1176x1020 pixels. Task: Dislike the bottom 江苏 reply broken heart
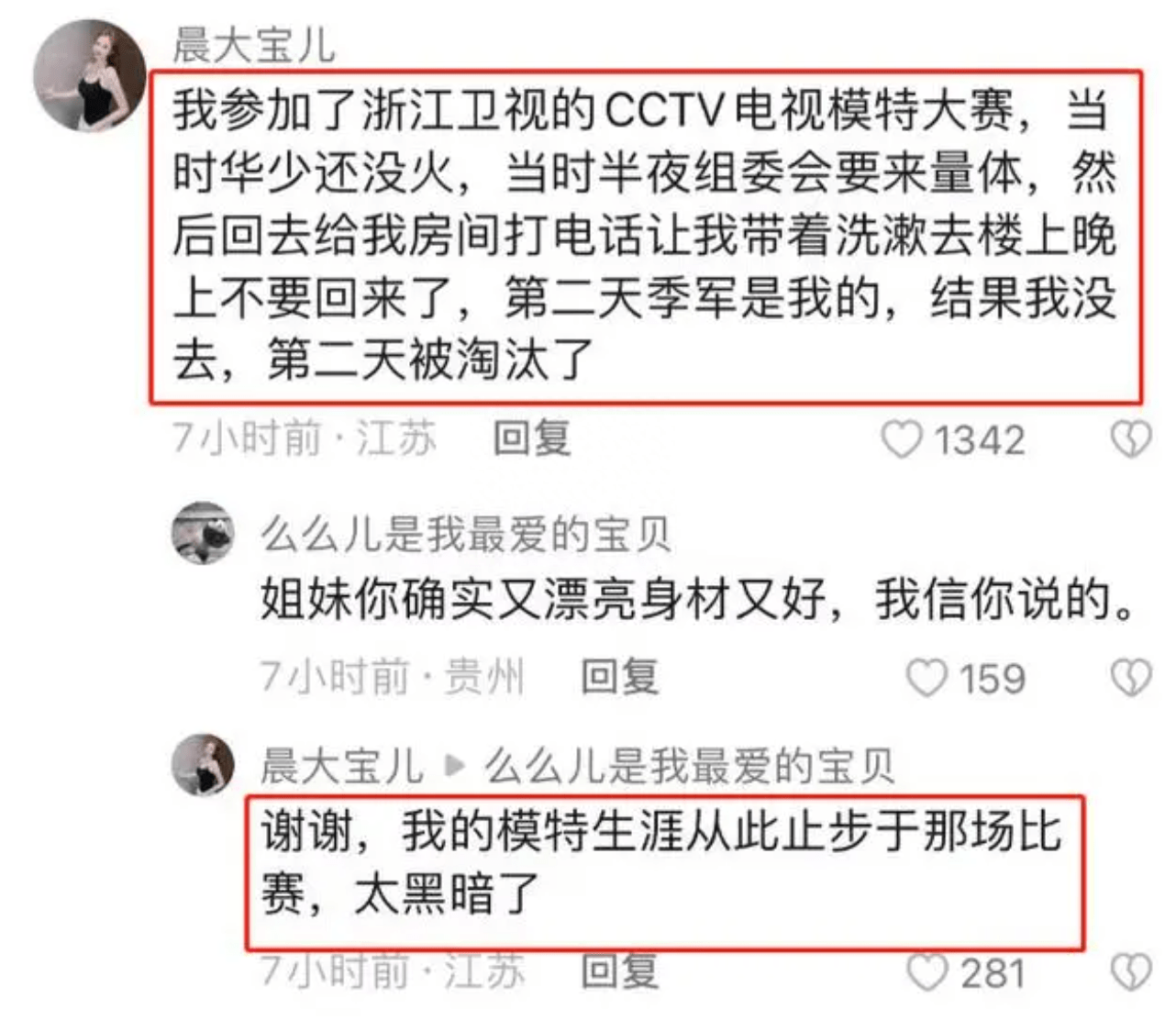[1131, 973]
